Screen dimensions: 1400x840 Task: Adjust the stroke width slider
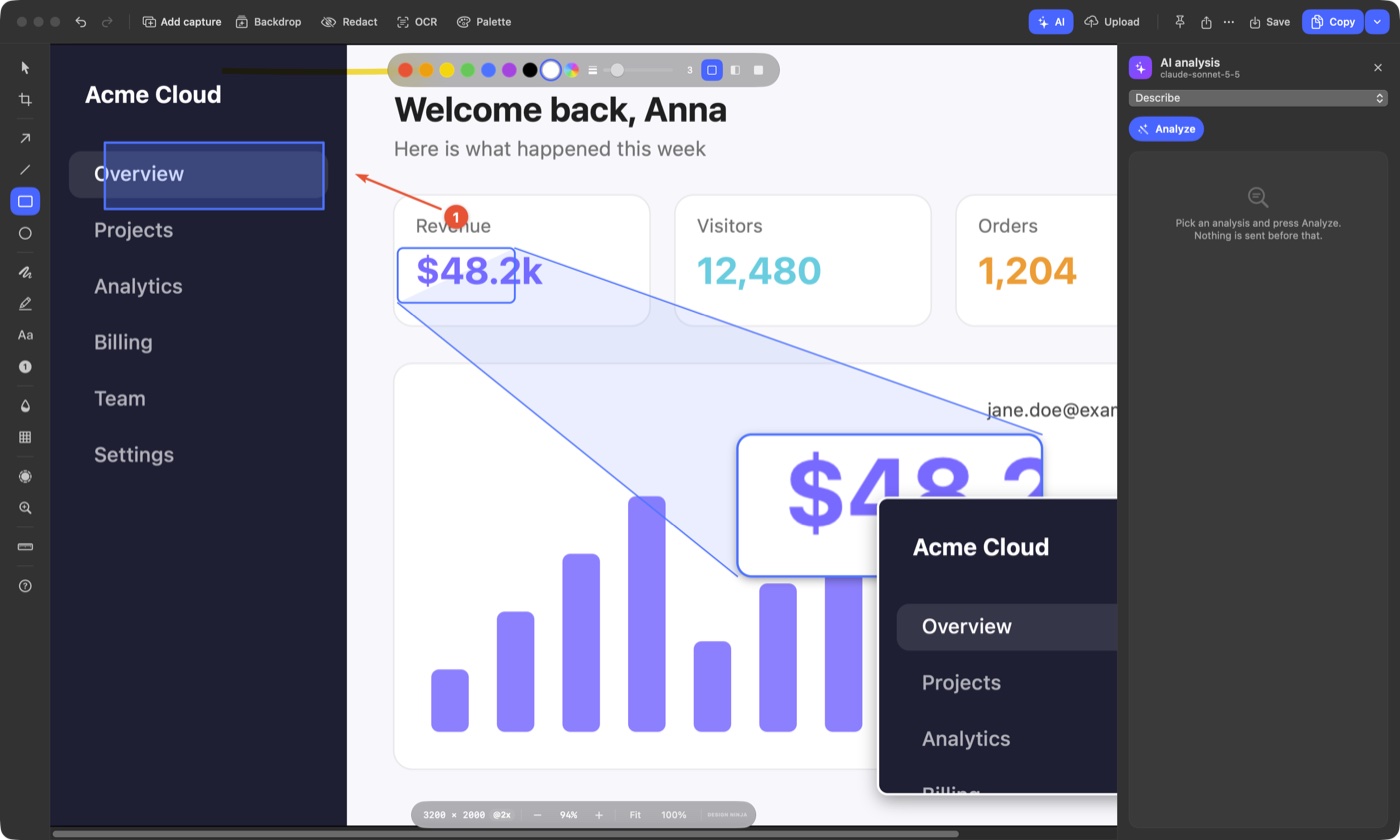pyautogui.click(x=638, y=70)
